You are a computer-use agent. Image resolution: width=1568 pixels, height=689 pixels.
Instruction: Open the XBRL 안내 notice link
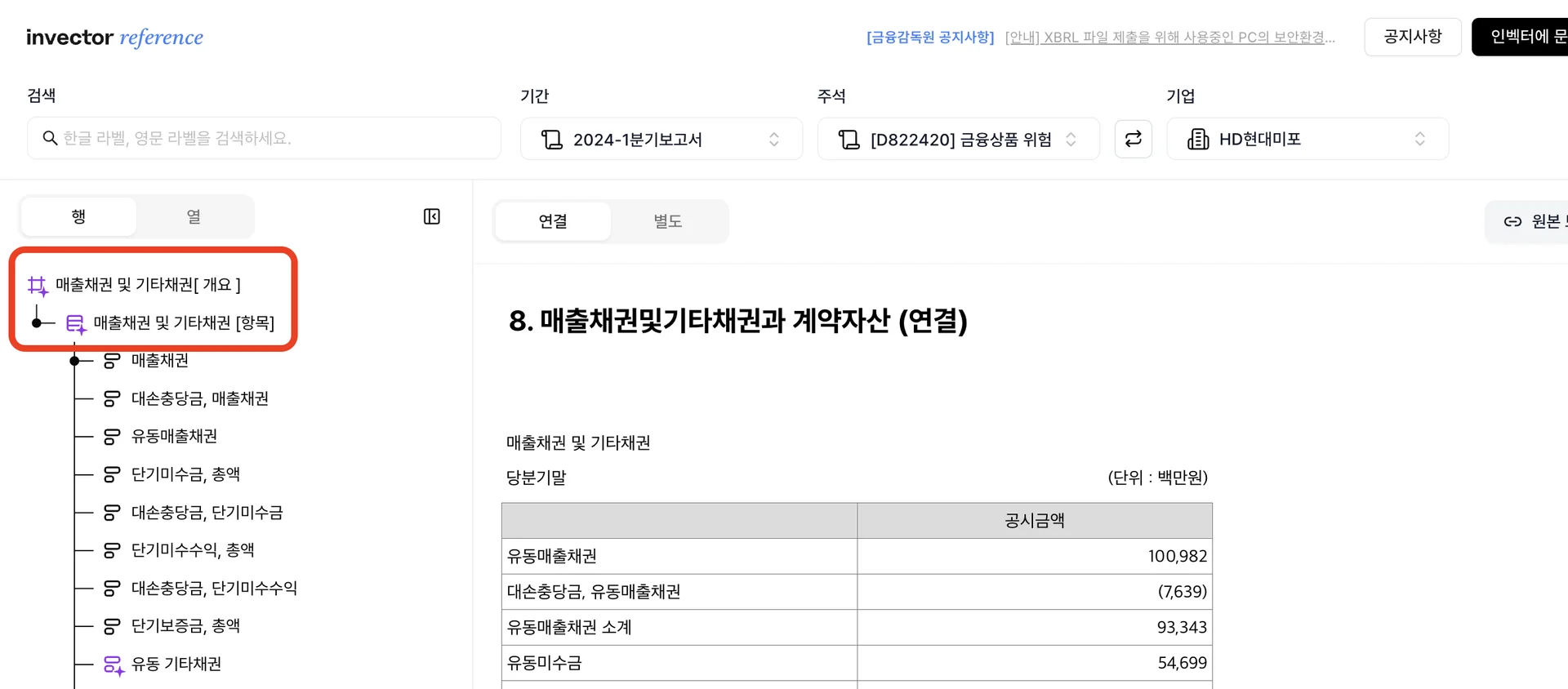point(1169,38)
